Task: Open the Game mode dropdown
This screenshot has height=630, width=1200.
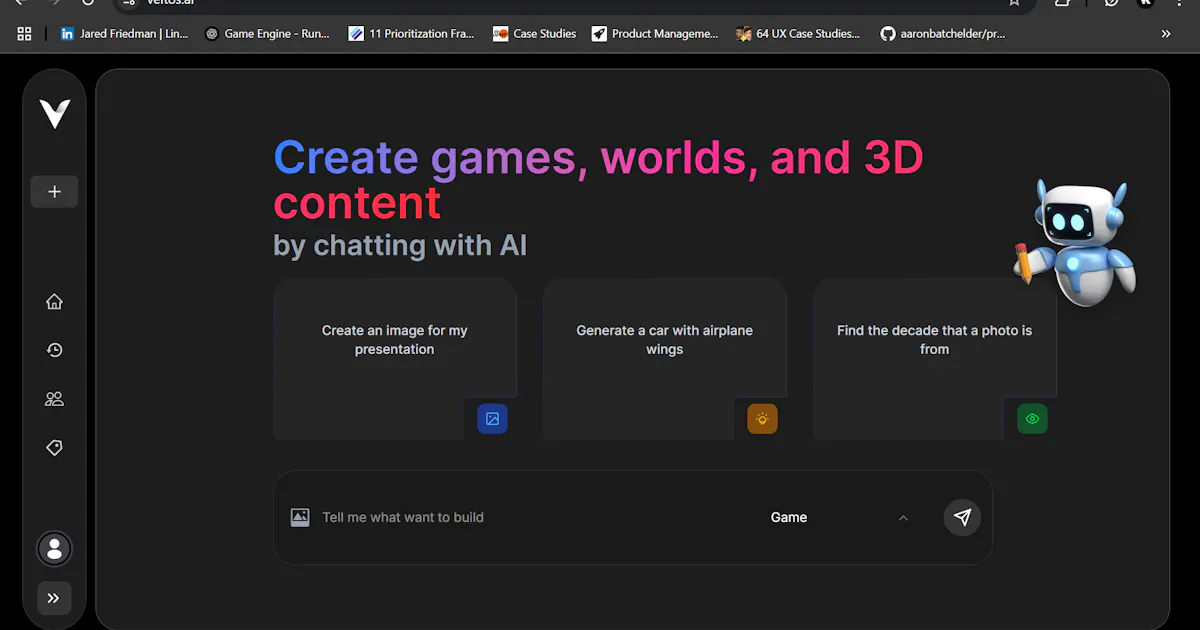Action: [x=840, y=517]
